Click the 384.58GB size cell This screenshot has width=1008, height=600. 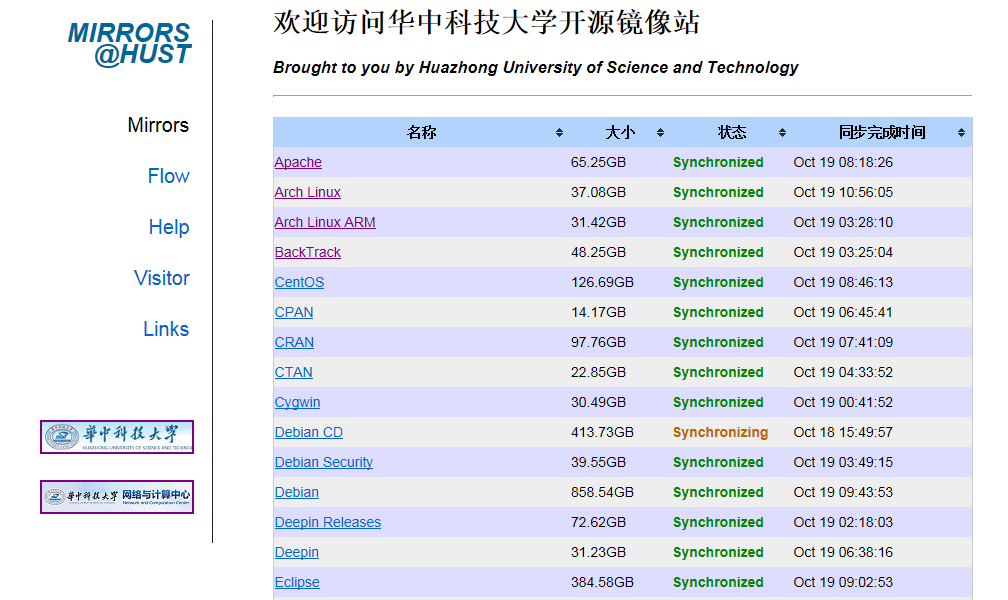click(x=602, y=583)
